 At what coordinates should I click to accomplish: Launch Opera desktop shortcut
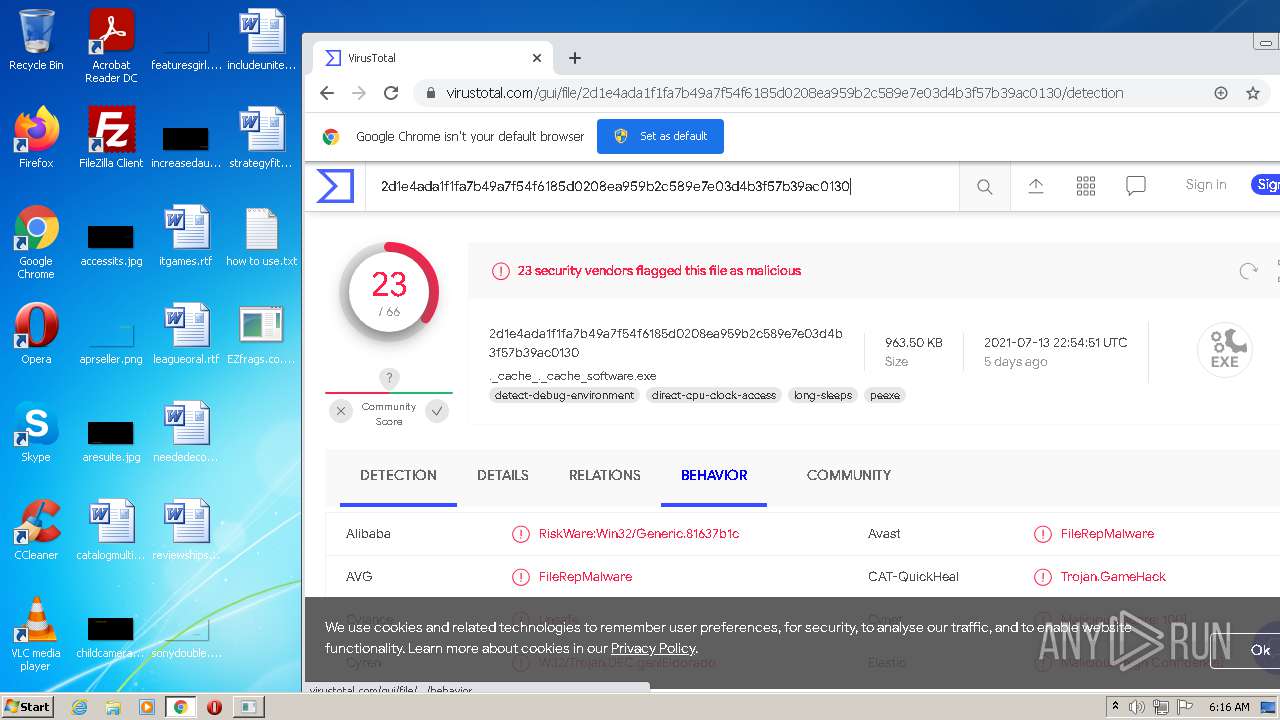36,334
